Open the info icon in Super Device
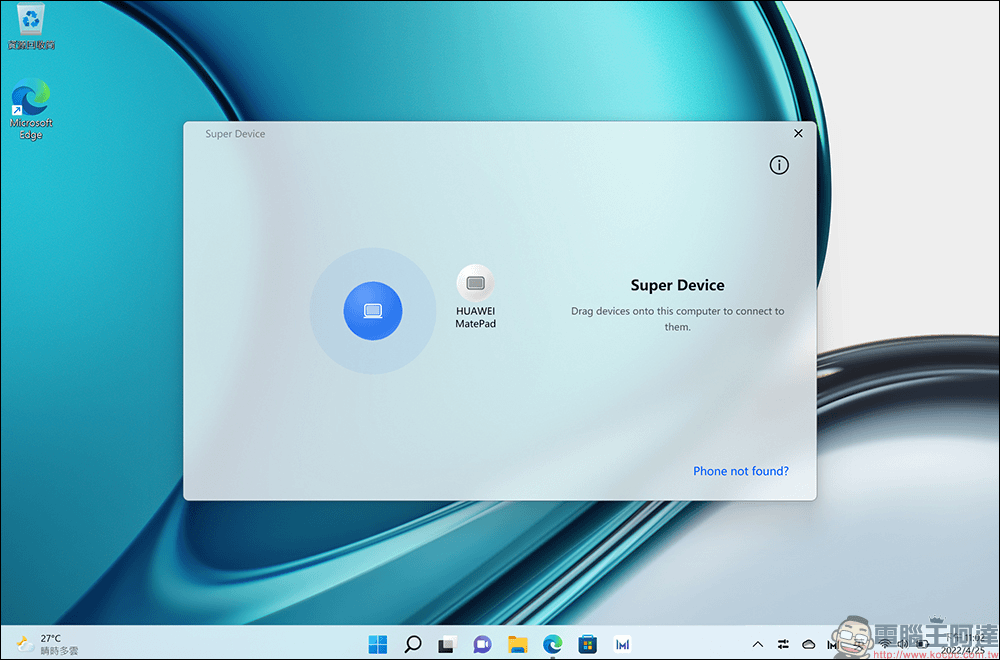The width and height of the screenshot is (1000, 660). (779, 165)
